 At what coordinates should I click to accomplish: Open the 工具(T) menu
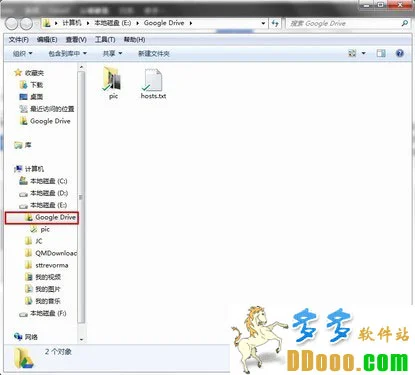[x=105, y=40]
